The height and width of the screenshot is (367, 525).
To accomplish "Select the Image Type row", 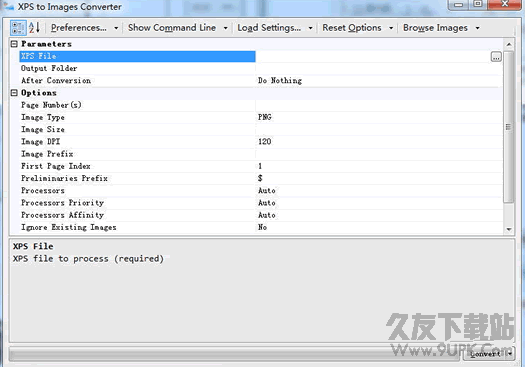I will pyautogui.click(x=261, y=117).
